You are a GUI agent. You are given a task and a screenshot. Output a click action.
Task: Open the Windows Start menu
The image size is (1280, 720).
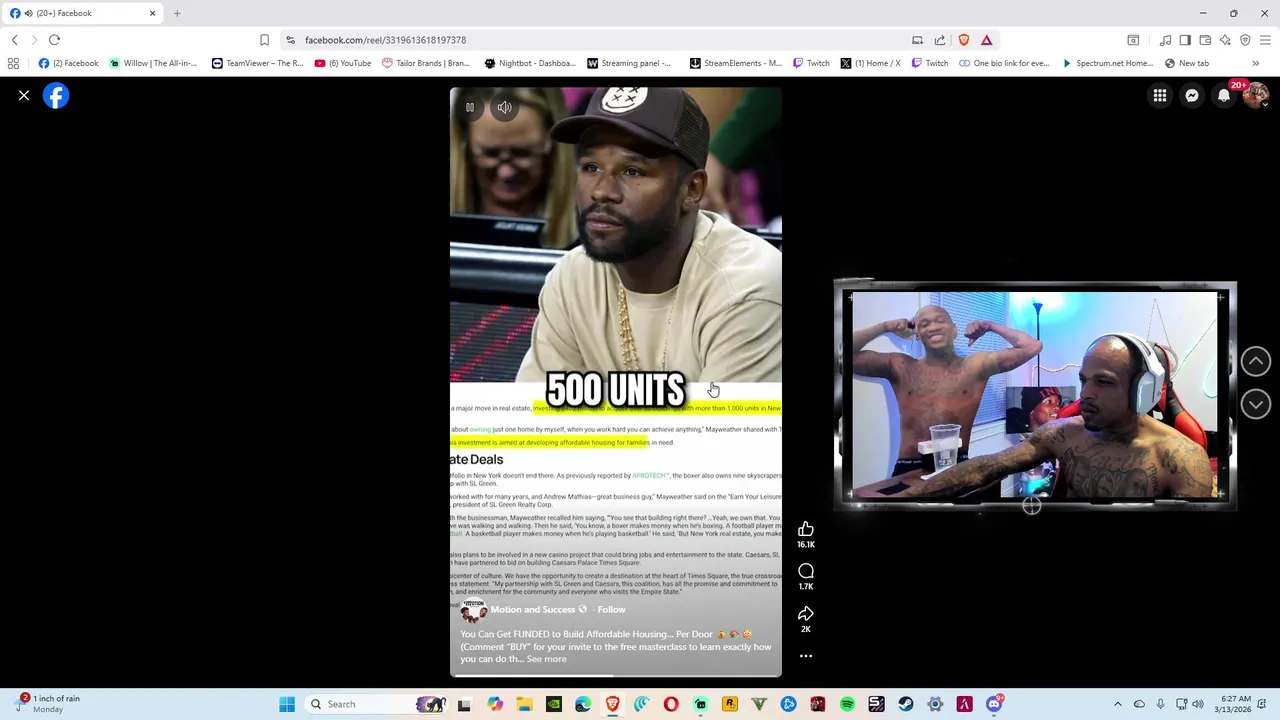pyautogui.click(x=287, y=704)
